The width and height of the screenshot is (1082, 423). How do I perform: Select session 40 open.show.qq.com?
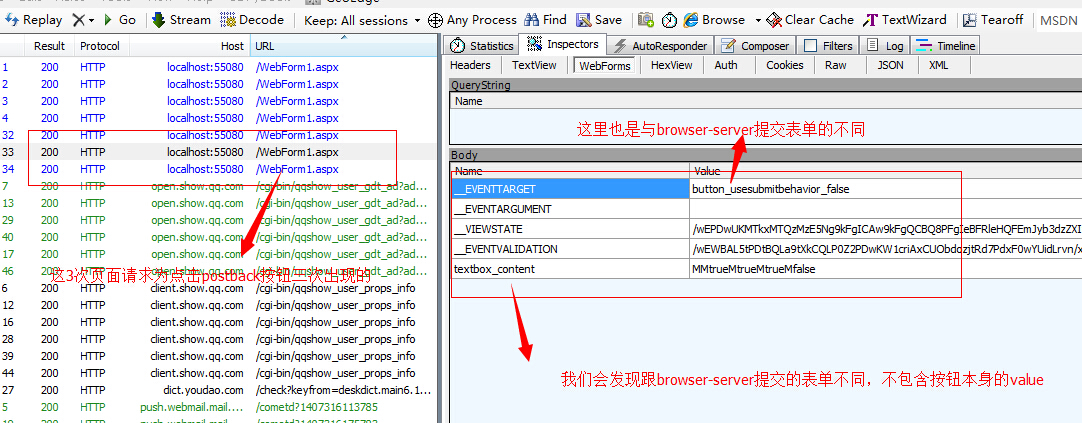click(x=217, y=237)
